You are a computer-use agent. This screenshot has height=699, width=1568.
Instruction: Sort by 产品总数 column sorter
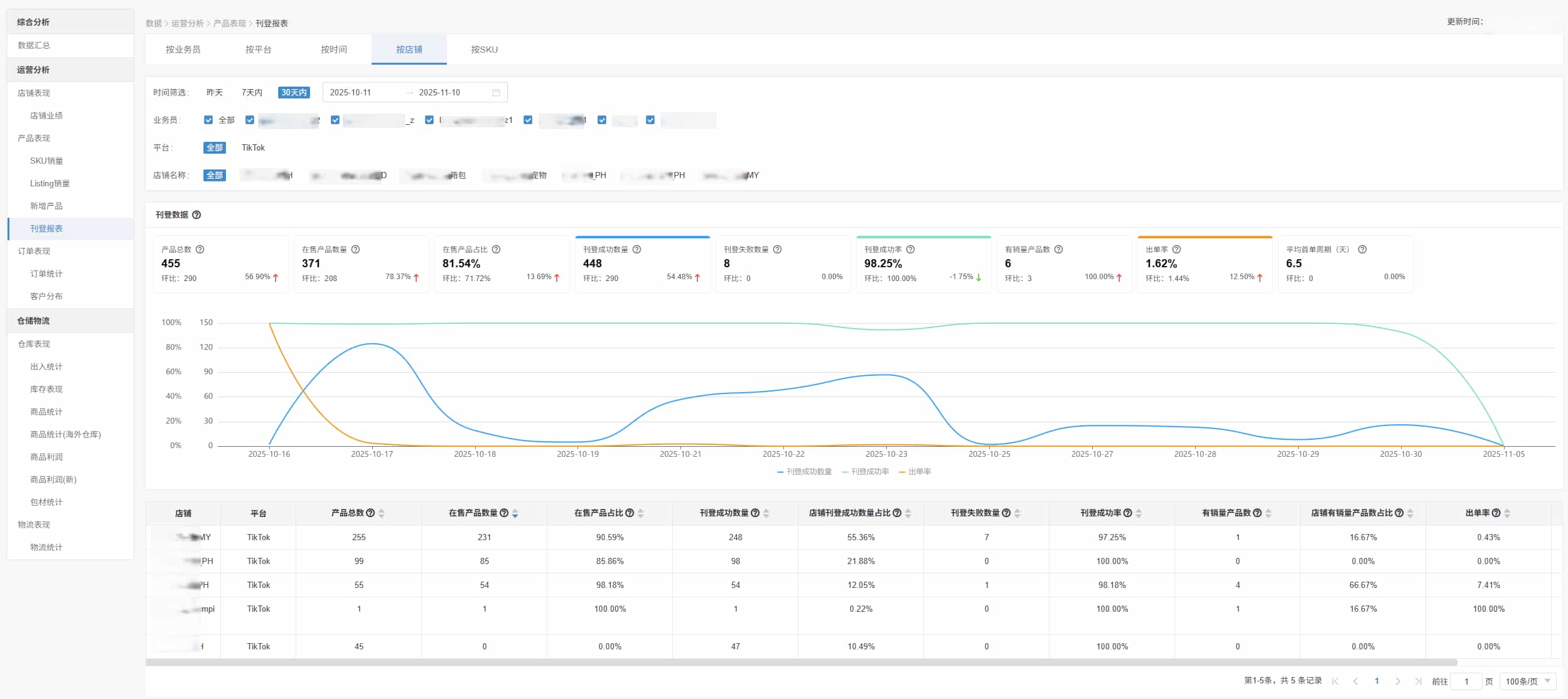click(382, 513)
